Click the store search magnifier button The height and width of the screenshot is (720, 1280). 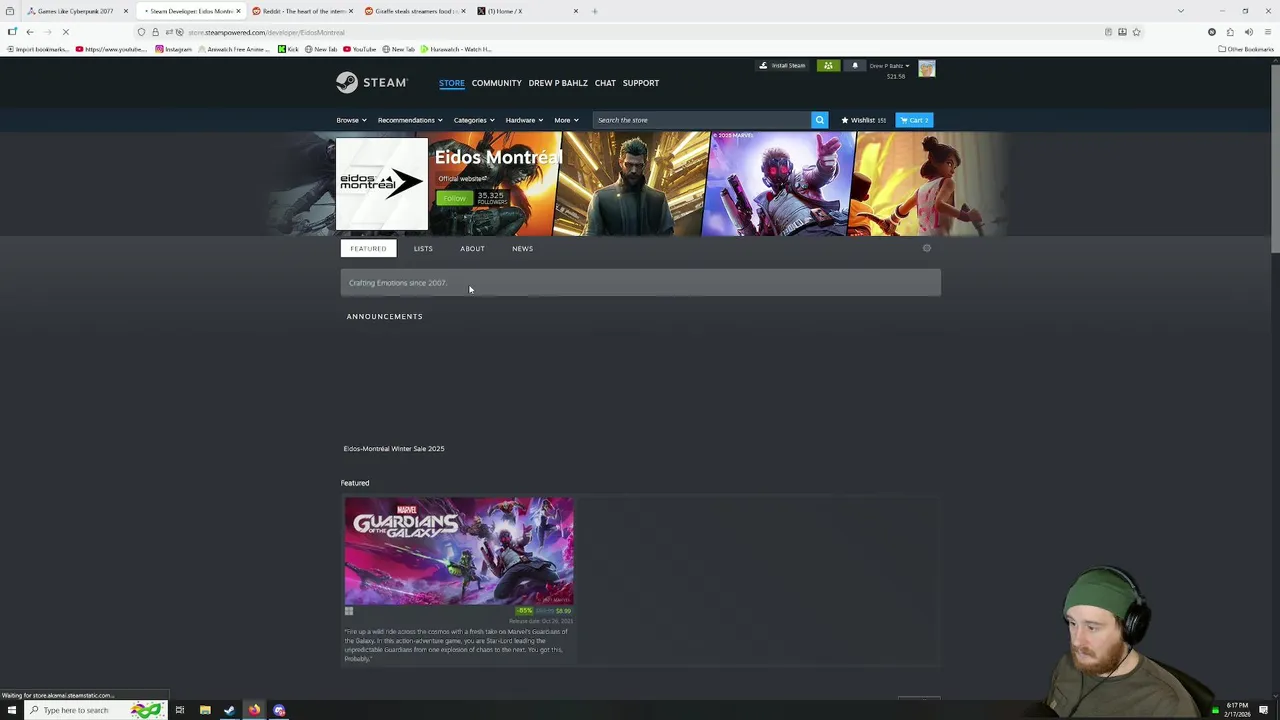tap(819, 120)
